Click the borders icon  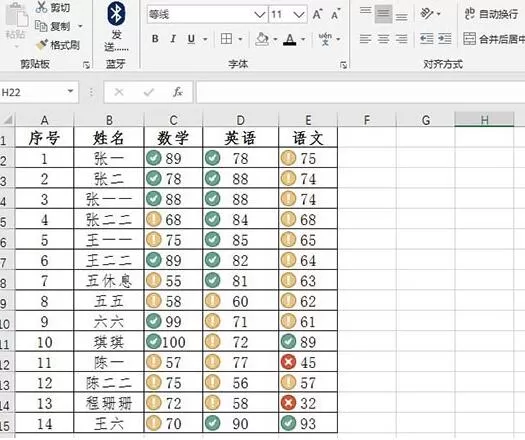[226, 39]
